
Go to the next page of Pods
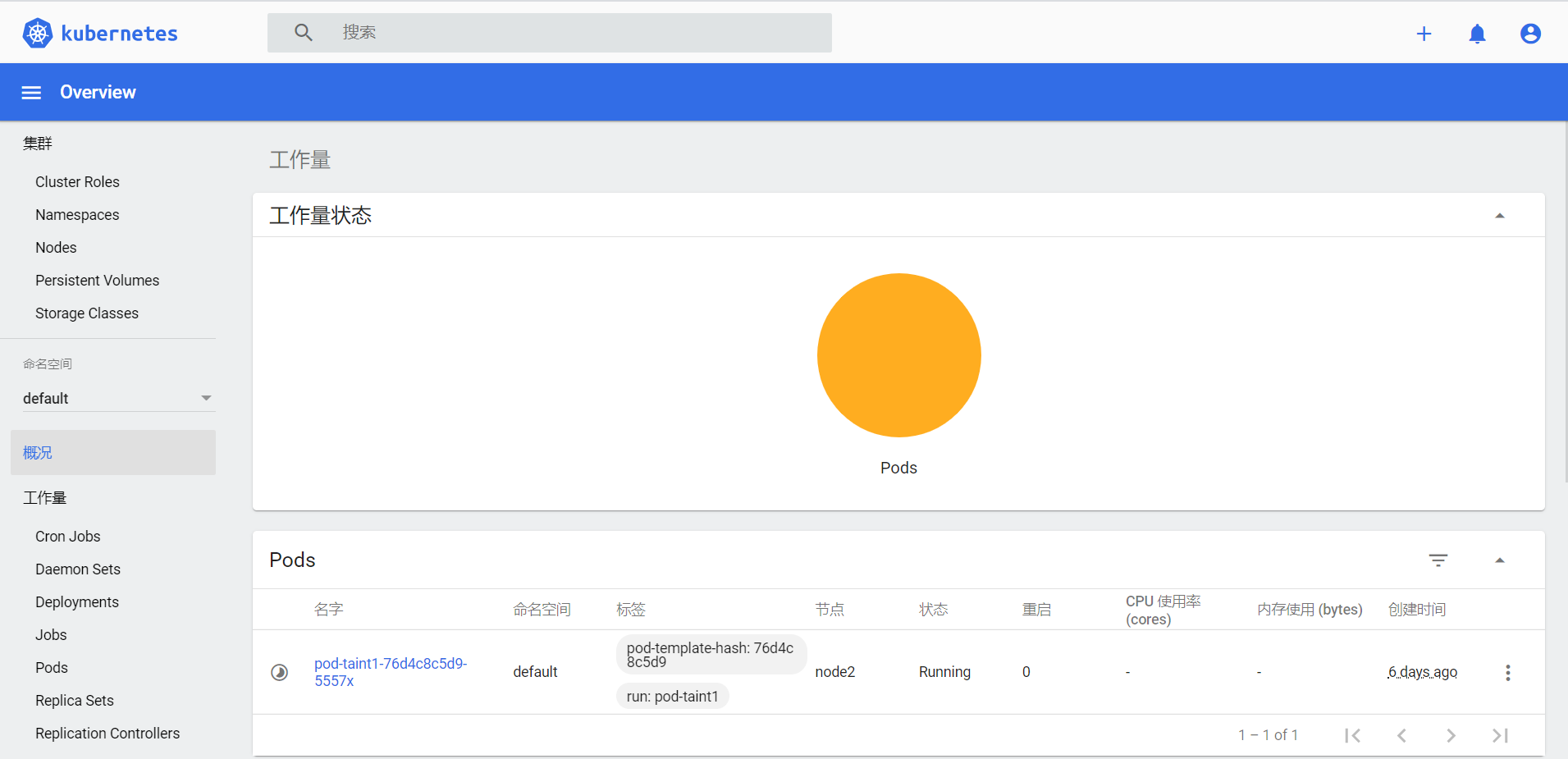1451,734
